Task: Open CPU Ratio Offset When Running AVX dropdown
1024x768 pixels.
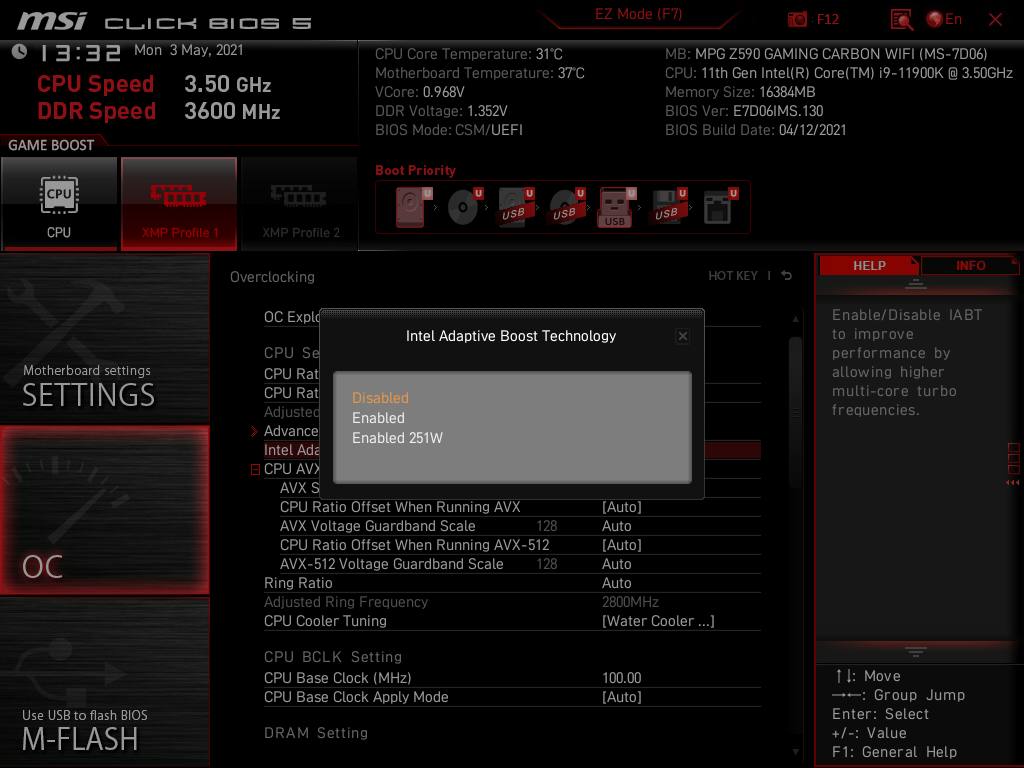Action: [622, 507]
